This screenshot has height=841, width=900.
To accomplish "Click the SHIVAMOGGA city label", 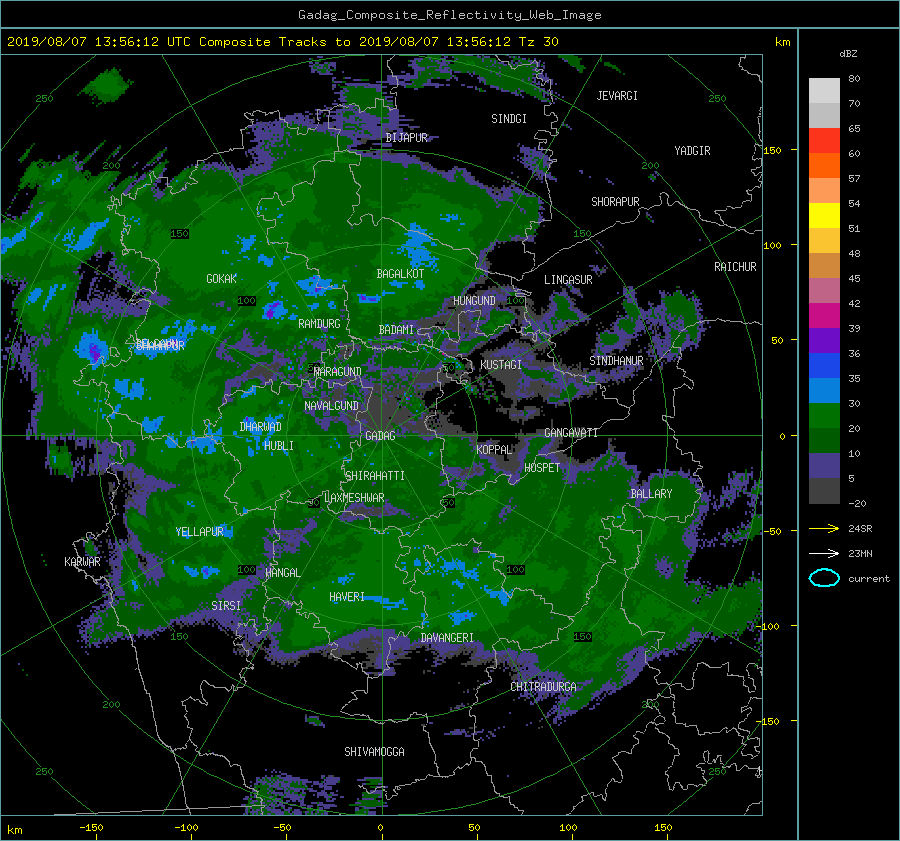I will (x=374, y=752).
